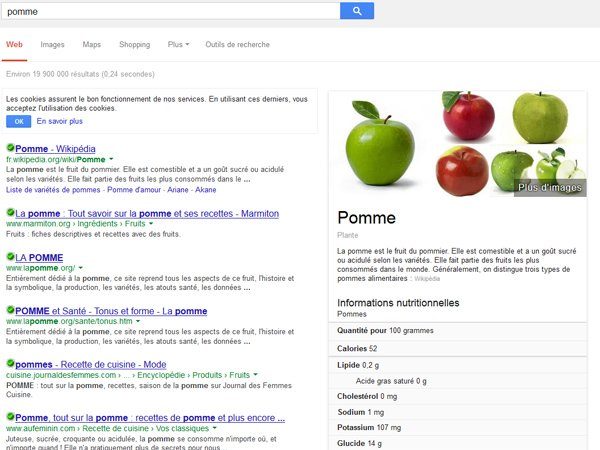Open the Pomme, tout sur la pomme result
Screen dimensions: 600x450
[x=150, y=418]
